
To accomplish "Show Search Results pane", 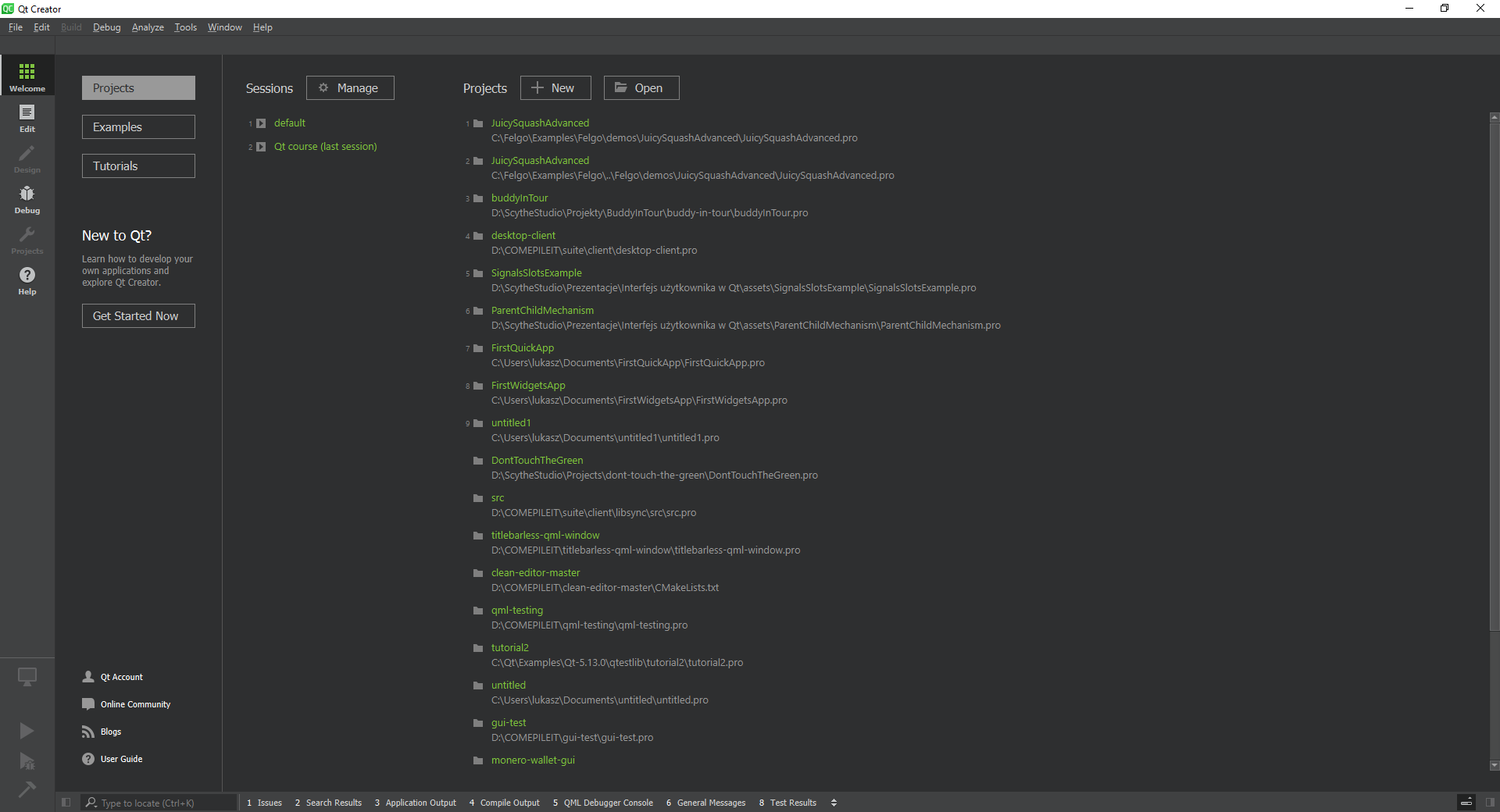I will point(328,803).
